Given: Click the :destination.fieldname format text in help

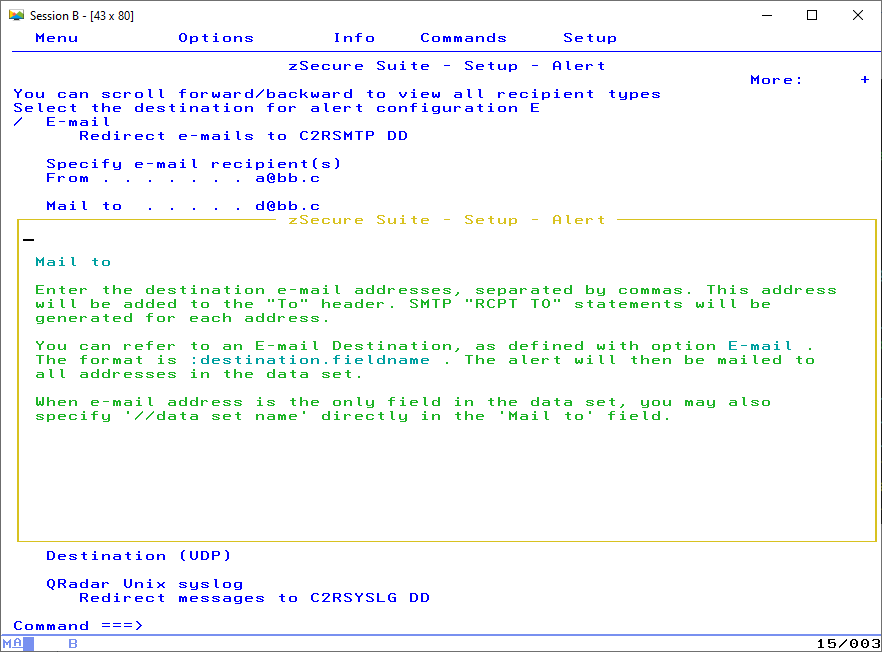Looking at the screenshot, I should tap(310, 360).
